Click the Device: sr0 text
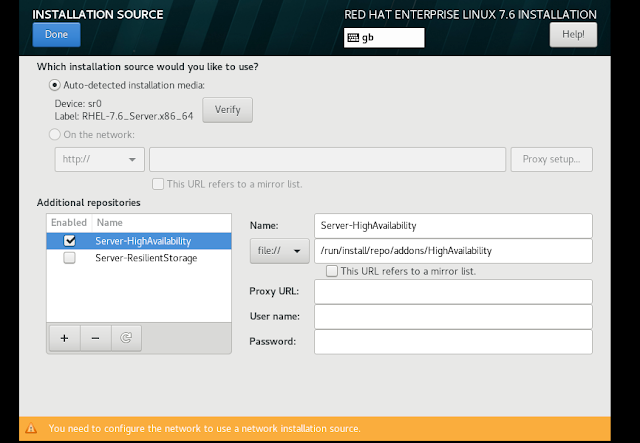The width and height of the screenshot is (640, 443). [x=78, y=104]
